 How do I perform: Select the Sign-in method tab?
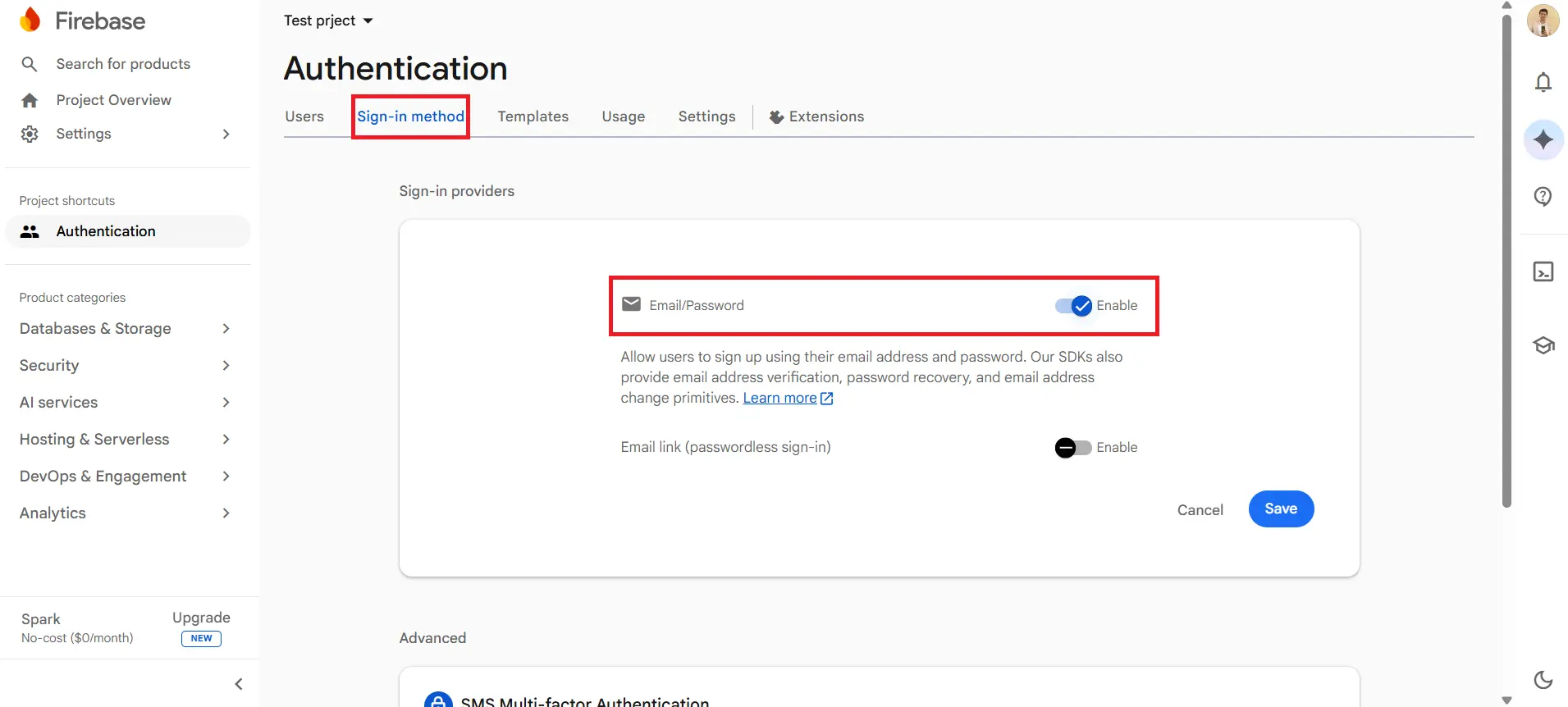click(410, 116)
